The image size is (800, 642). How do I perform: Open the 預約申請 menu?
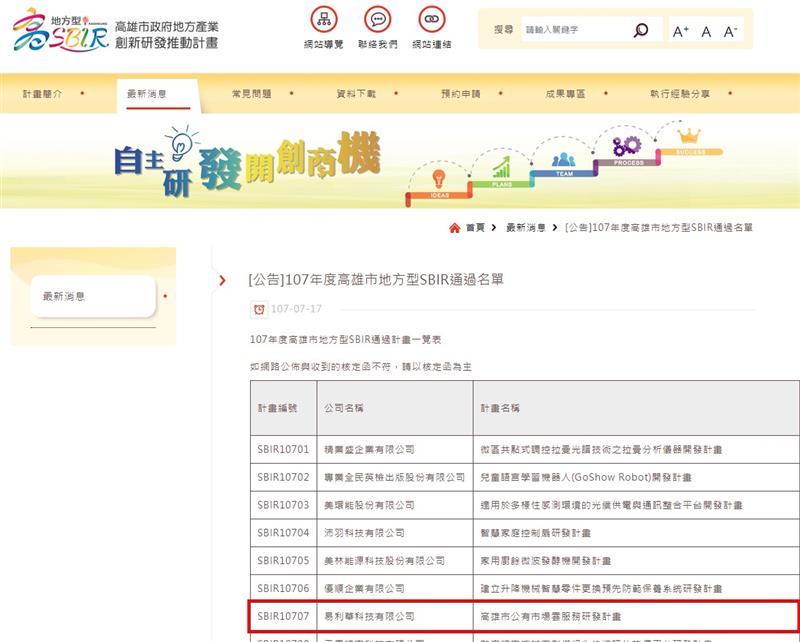click(461, 94)
